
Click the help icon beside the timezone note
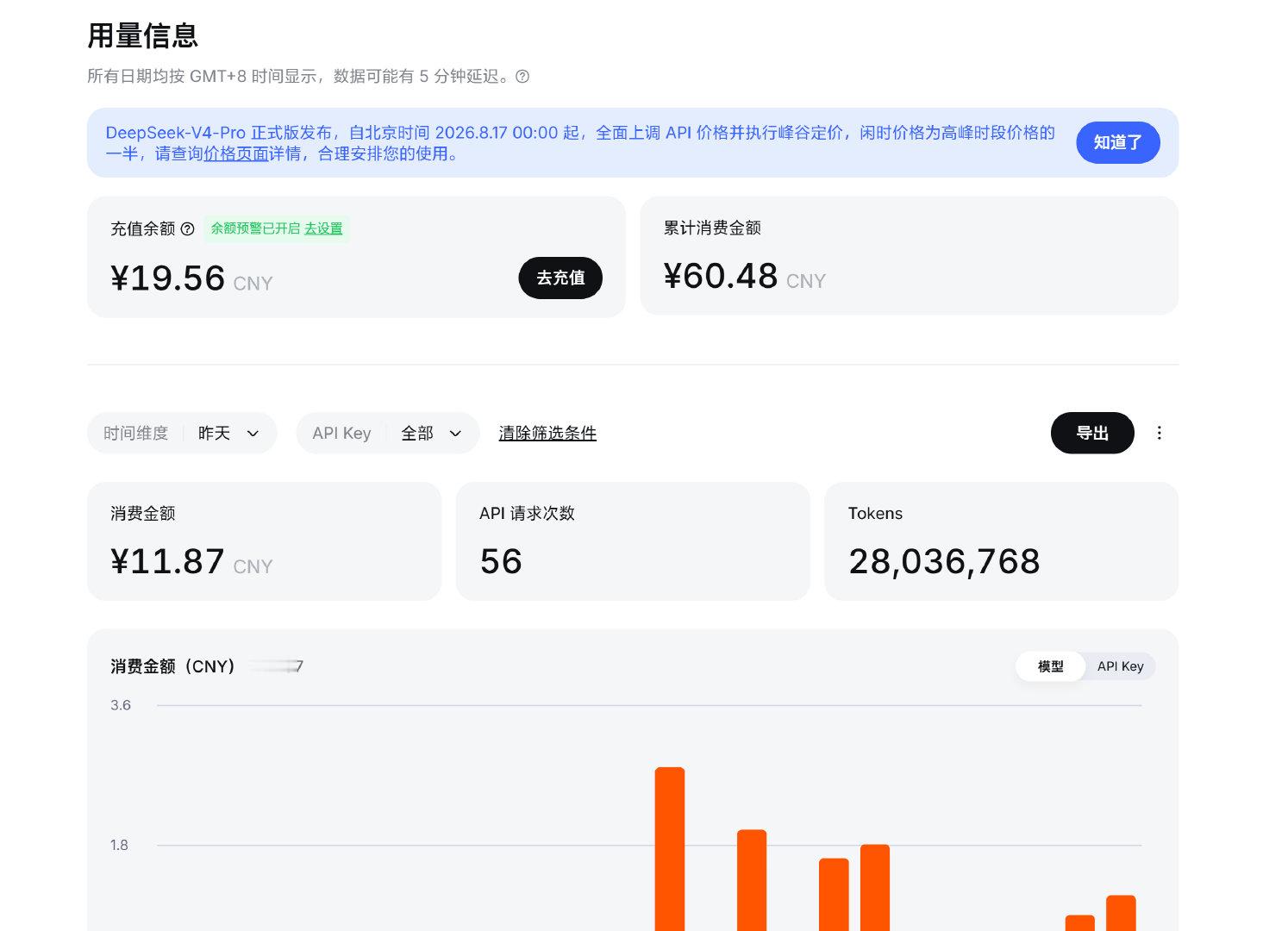(522, 77)
